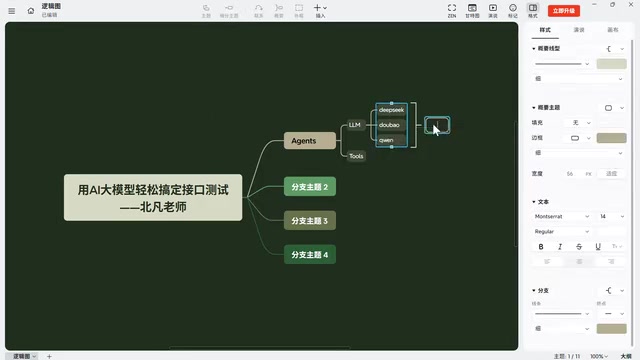Open the Montserrat font dropdown
The height and width of the screenshot is (360, 640).
pos(562,216)
